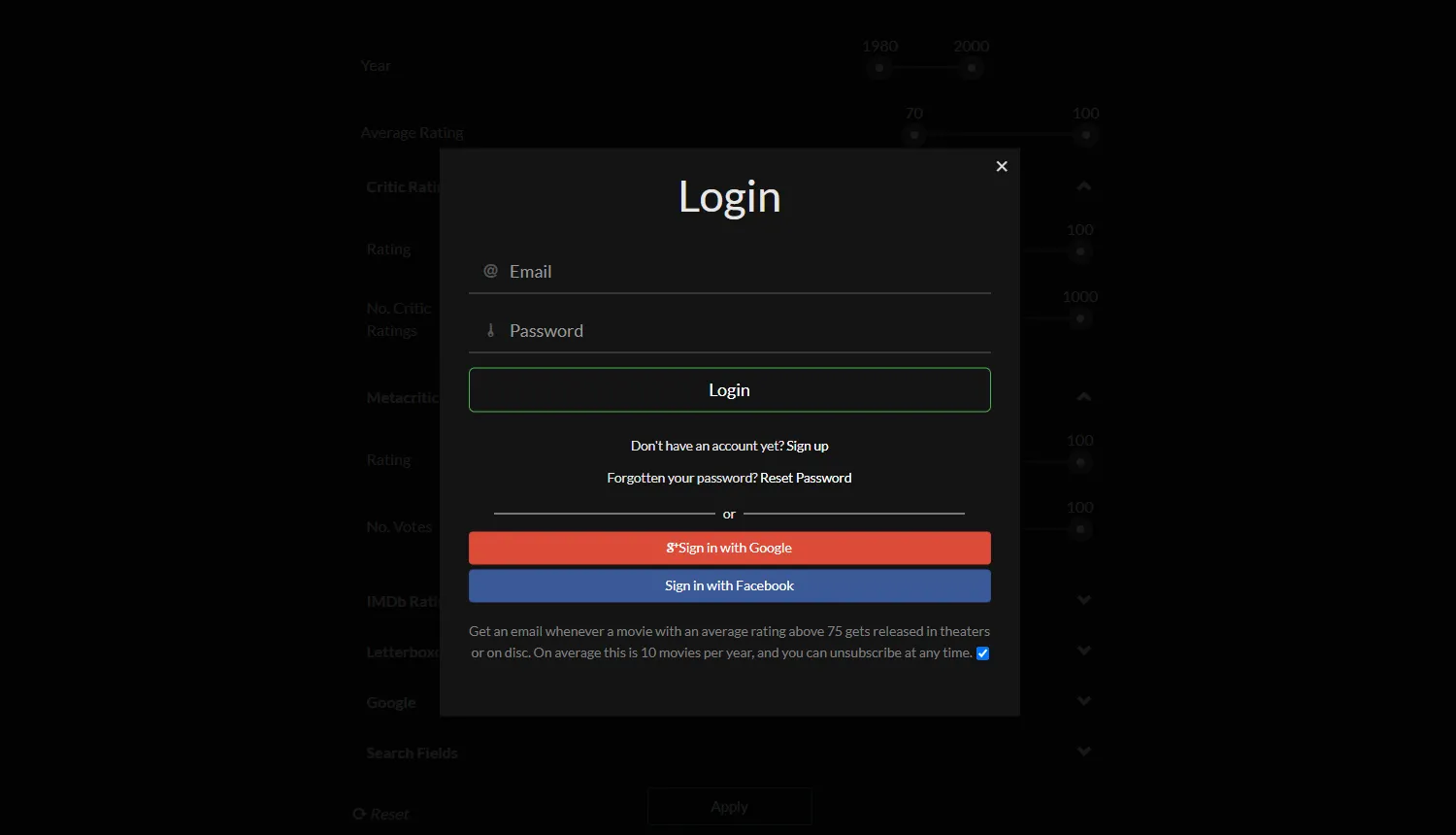Image resolution: width=1456 pixels, height=835 pixels.
Task: Click the Critic Rating slider handle at 100
Action: click(x=1080, y=251)
